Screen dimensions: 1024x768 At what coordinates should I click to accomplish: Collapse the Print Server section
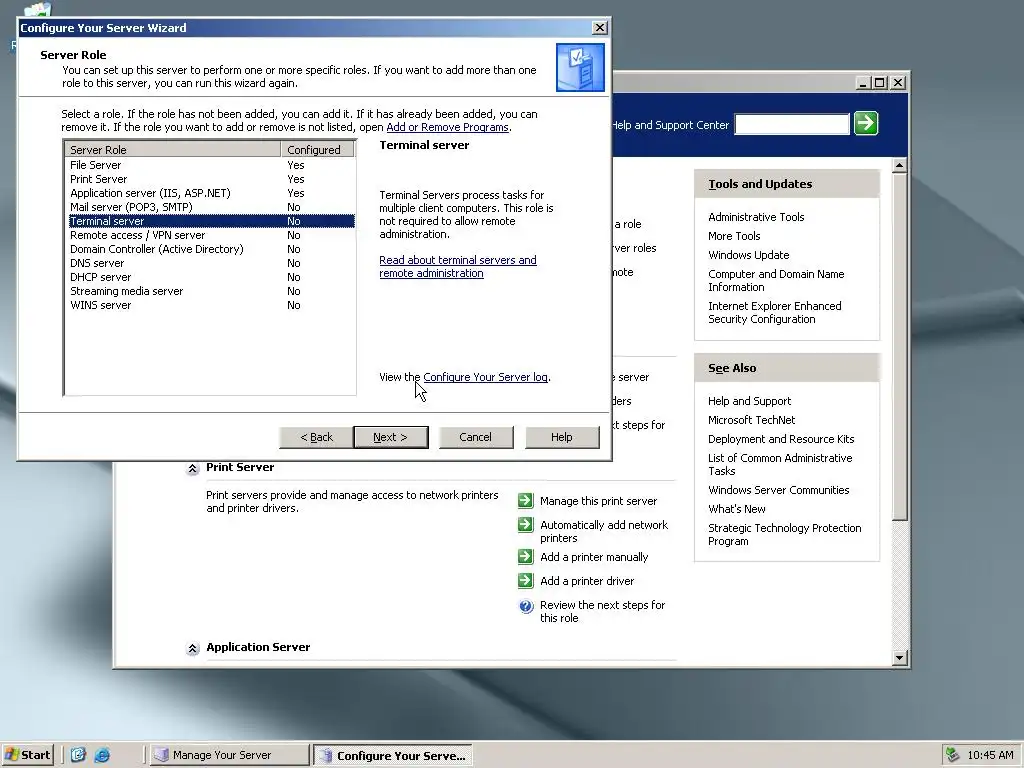coord(193,468)
